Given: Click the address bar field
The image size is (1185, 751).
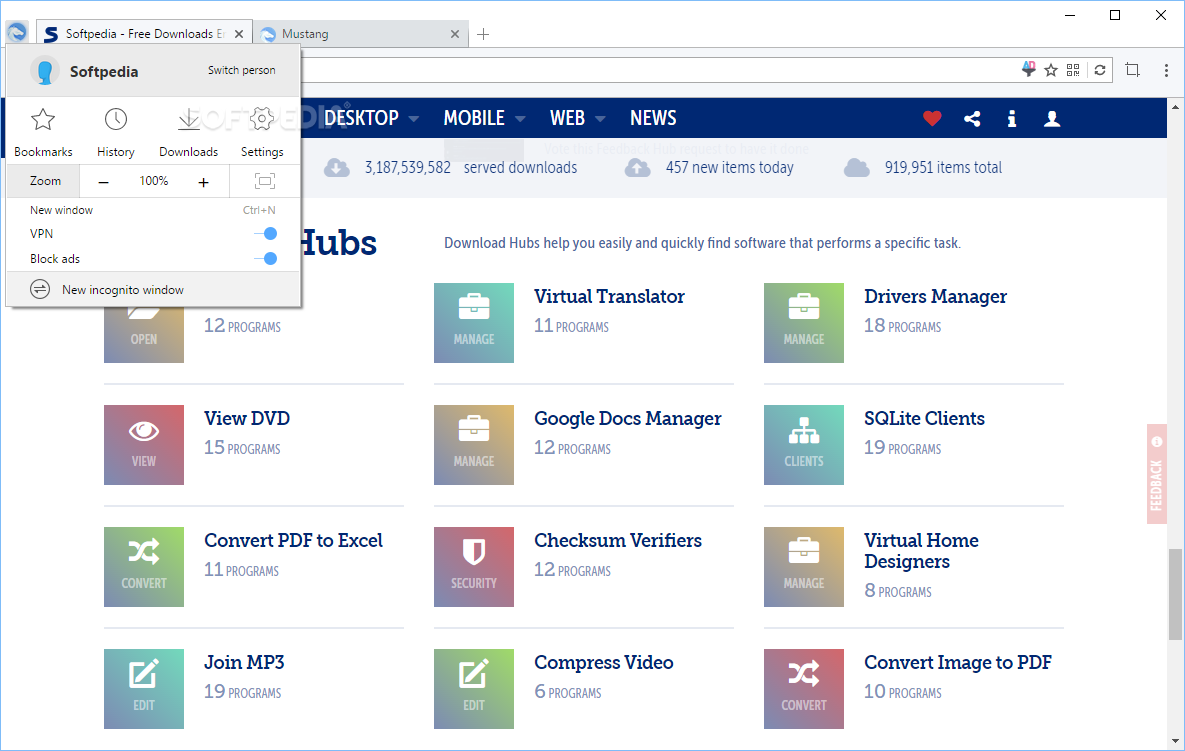Looking at the screenshot, I should point(657,70).
